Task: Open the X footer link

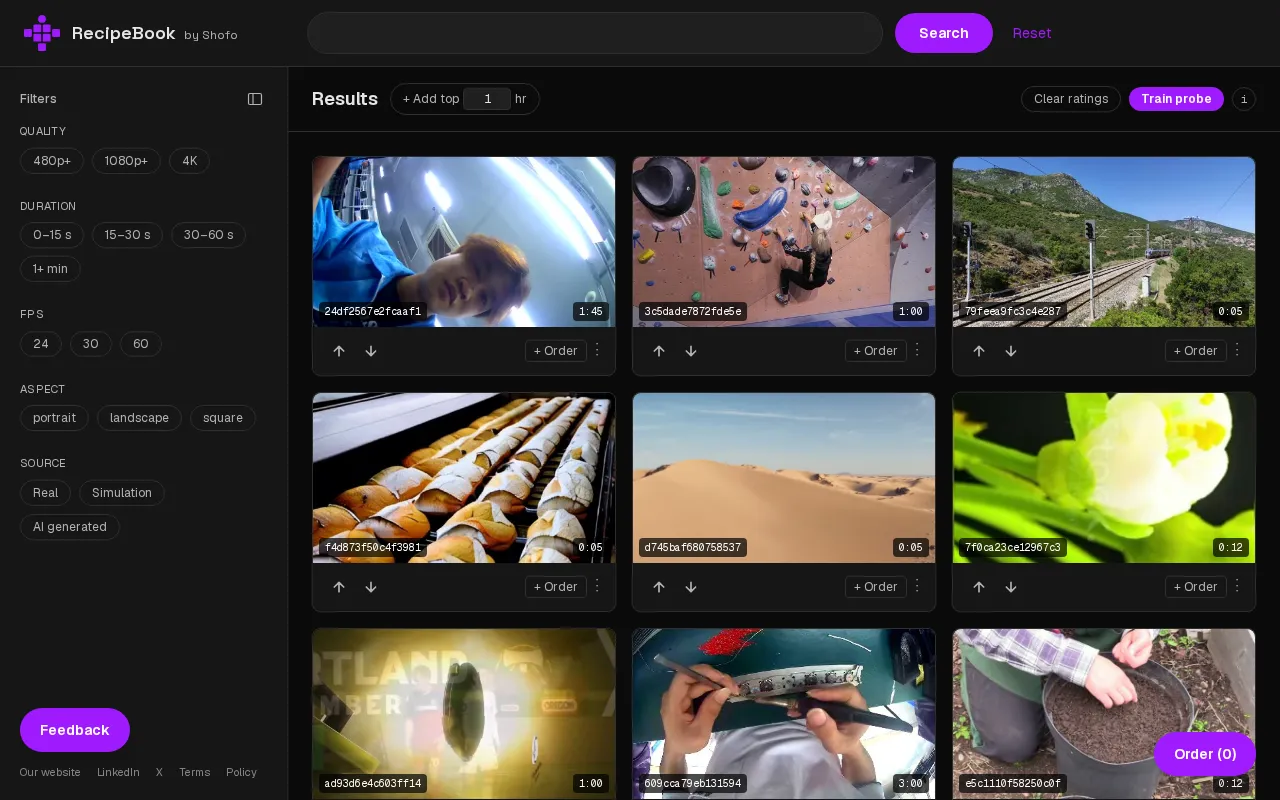Action: [x=159, y=772]
